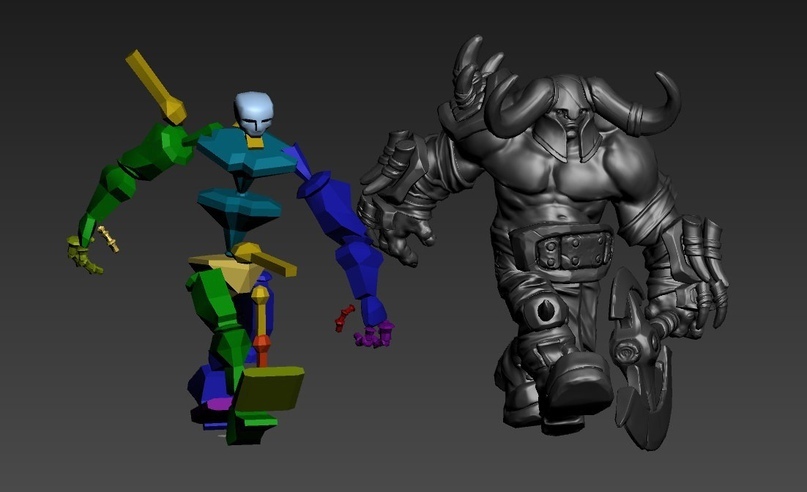
Task: Select the olive-yellow raised foot bone
Action: [x=269, y=388]
